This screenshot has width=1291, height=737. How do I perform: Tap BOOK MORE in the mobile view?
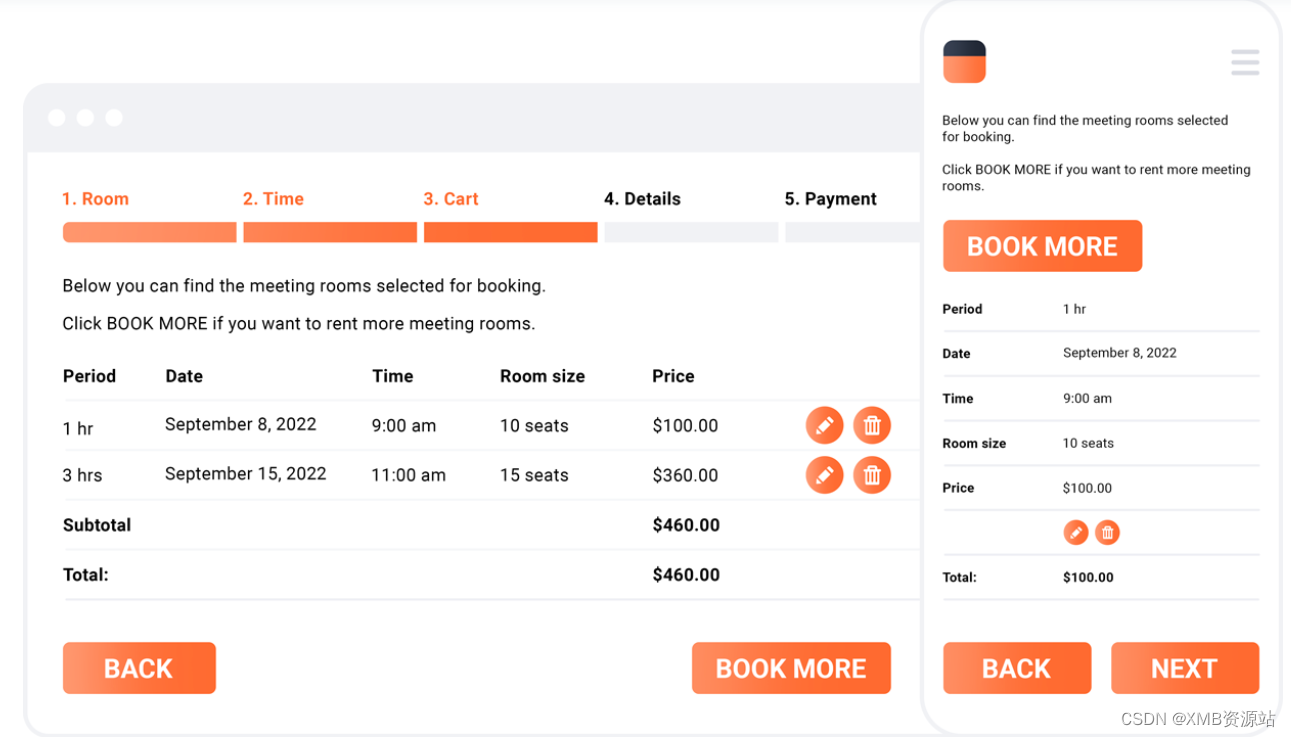[x=1042, y=246]
